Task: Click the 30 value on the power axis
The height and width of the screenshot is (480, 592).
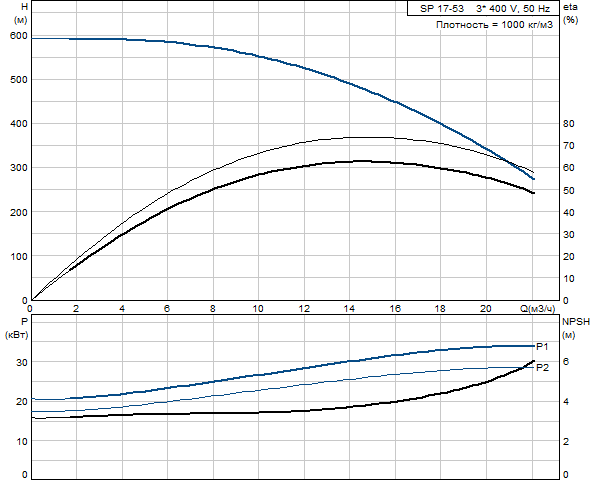Action: click(x=22, y=363)
